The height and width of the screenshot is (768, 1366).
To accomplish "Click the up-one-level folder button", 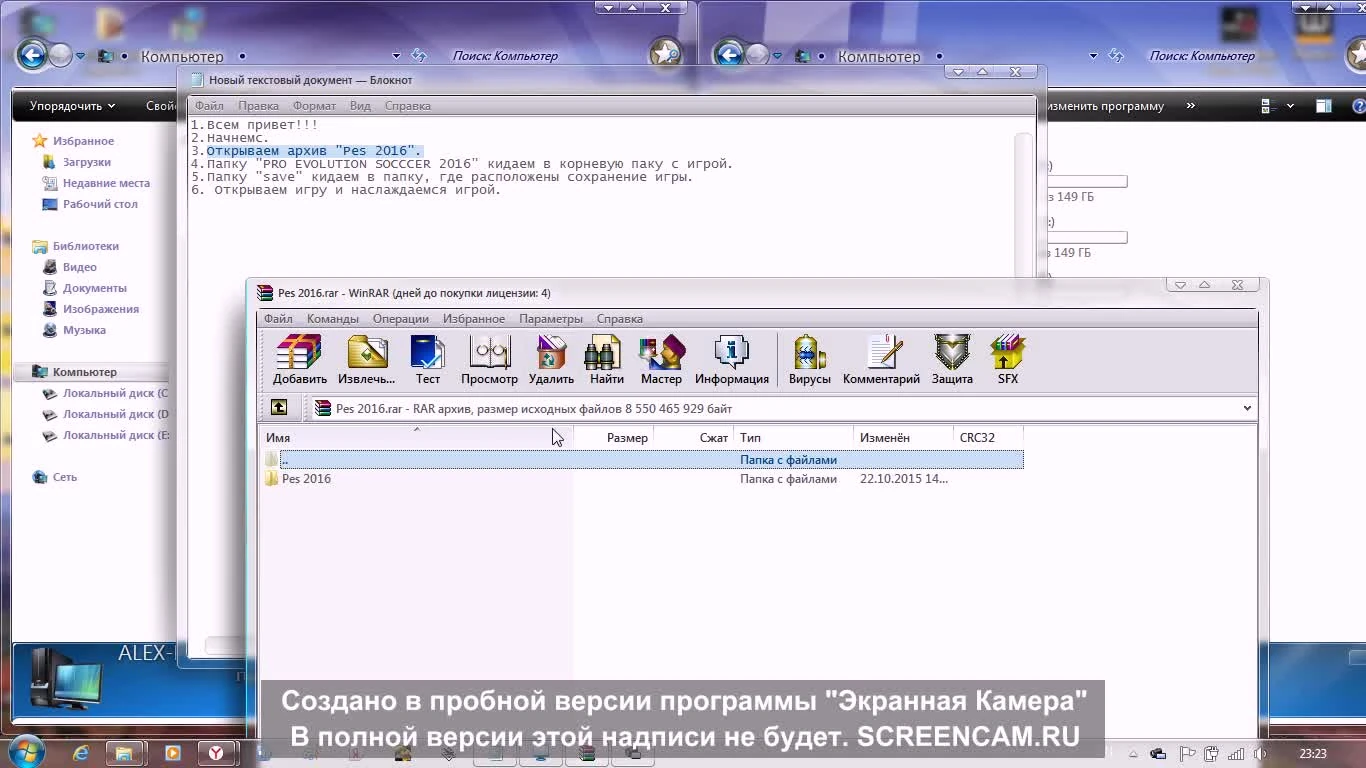I will point(279,407).
